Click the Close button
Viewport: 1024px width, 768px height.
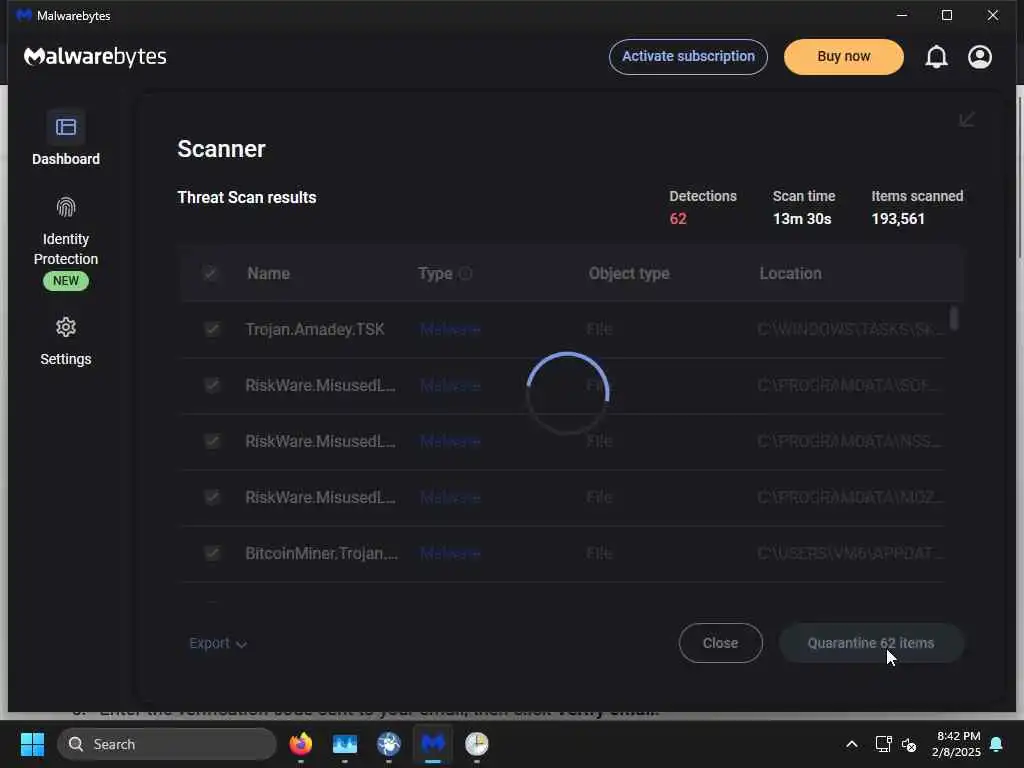point(720,643)
